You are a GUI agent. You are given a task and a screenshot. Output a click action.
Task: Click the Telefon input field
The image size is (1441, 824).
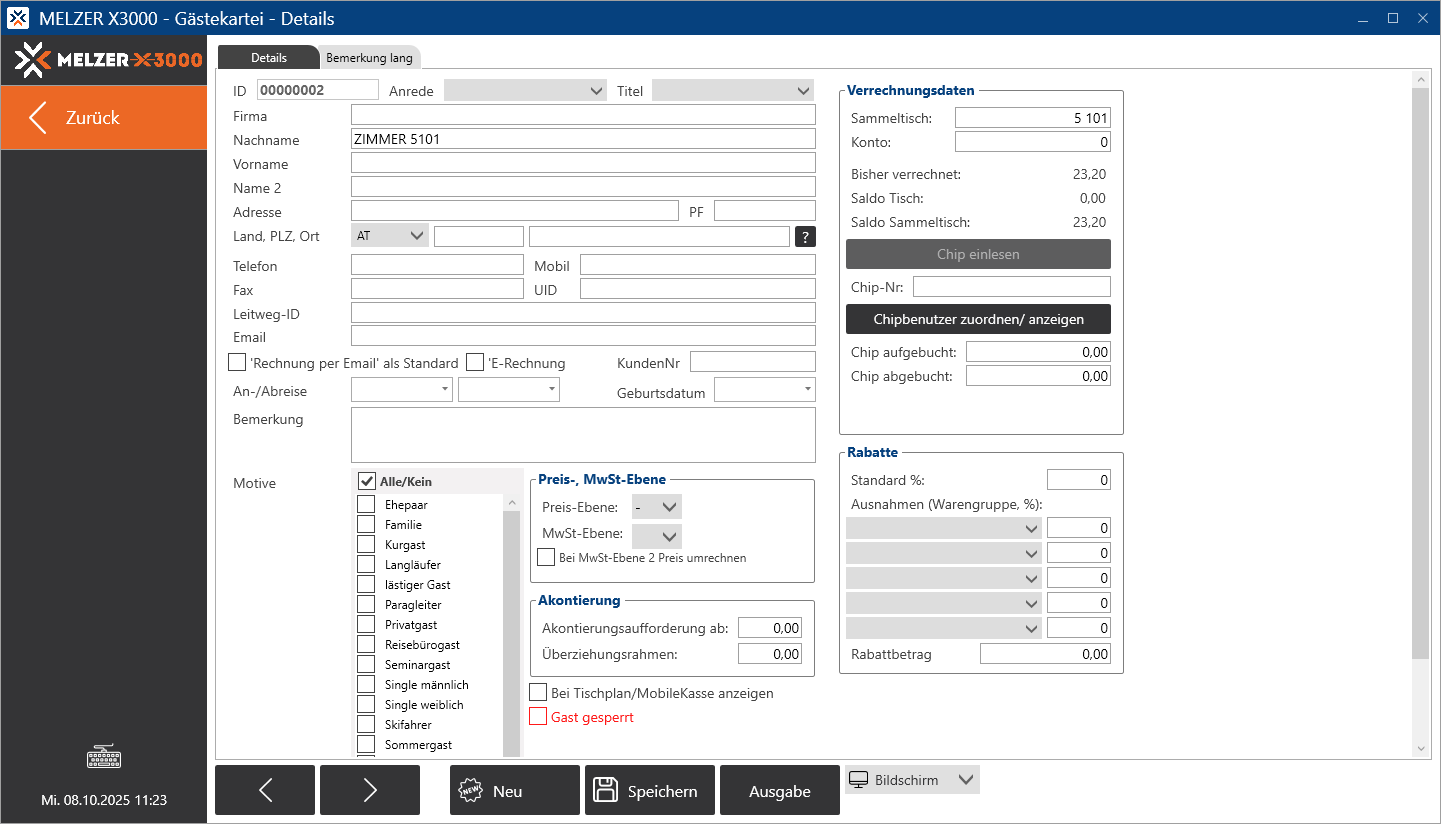point(437,265)
